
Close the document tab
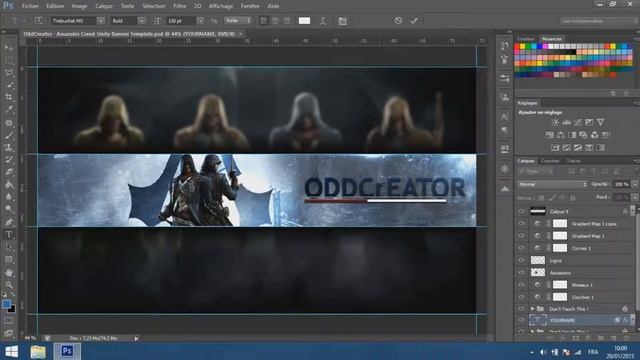241,34
